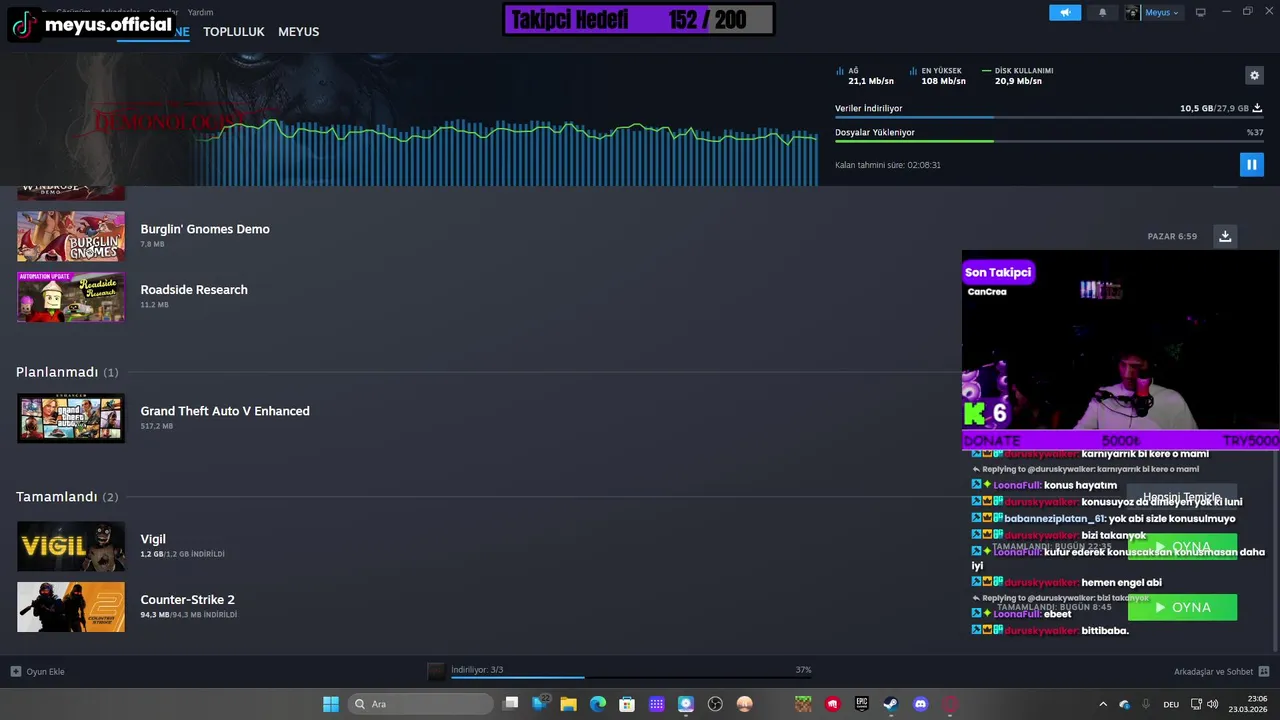1280x720 pixels.
Task: Click OYNA button in the Vigil row
Action: point(1182,547)
